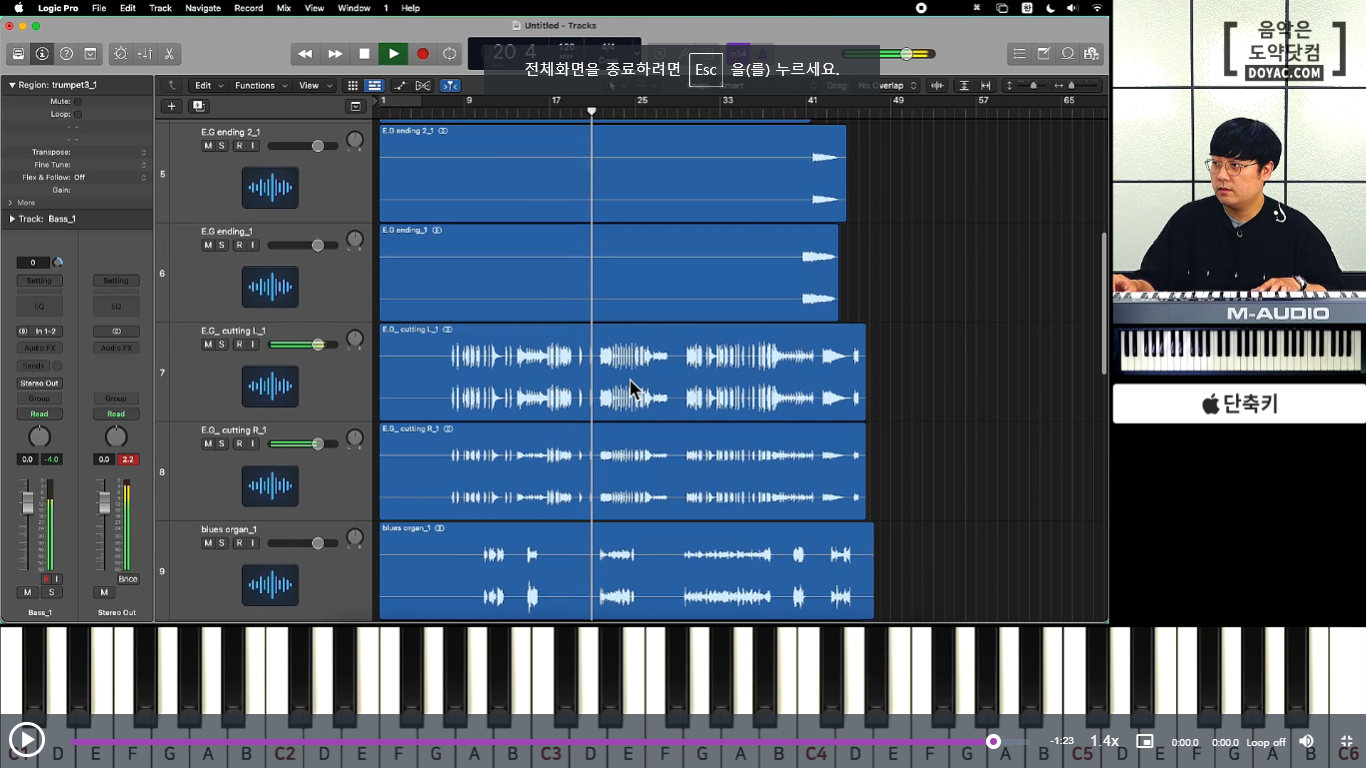The height and width of the screenshot is (768, 1366).
Task: Open the Navigate menu
Action: [x=203, y=8]
